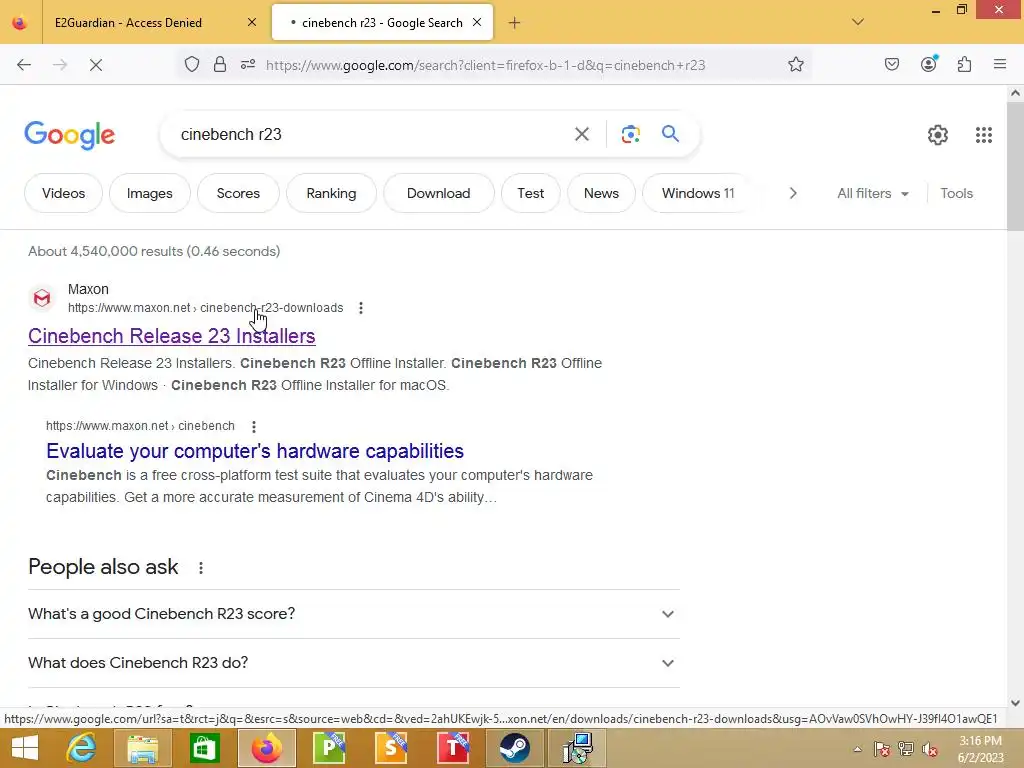Select the Download filter chip
The height and width of the screenshot is (768, 1024).
(438, 193)
